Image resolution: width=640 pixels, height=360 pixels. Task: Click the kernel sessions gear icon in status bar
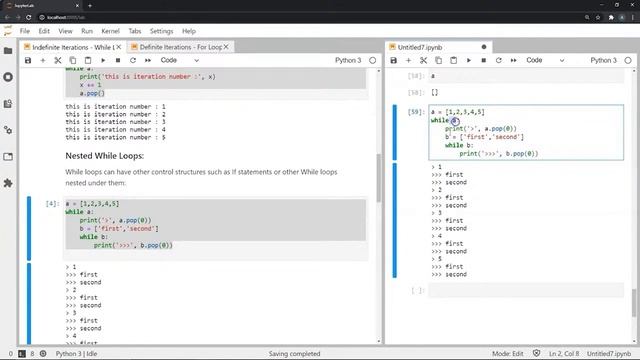pyautogui.click(x=43, y=353)
